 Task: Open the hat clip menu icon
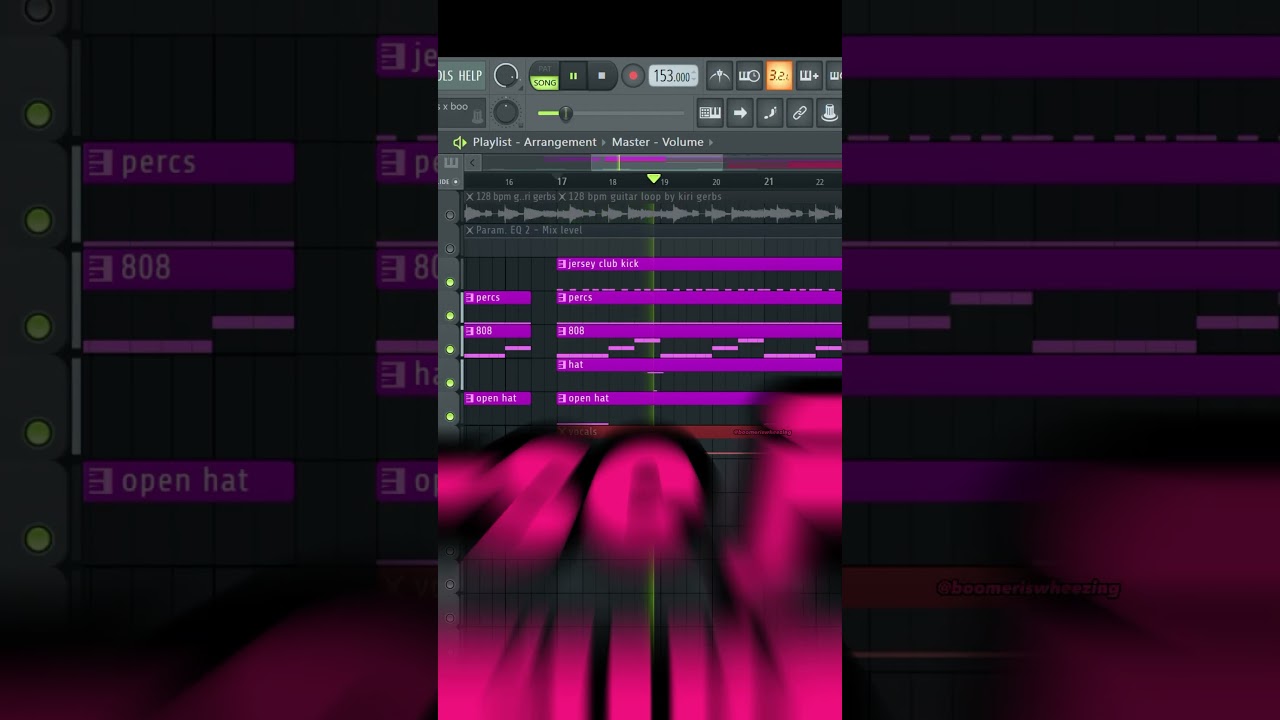562,365
